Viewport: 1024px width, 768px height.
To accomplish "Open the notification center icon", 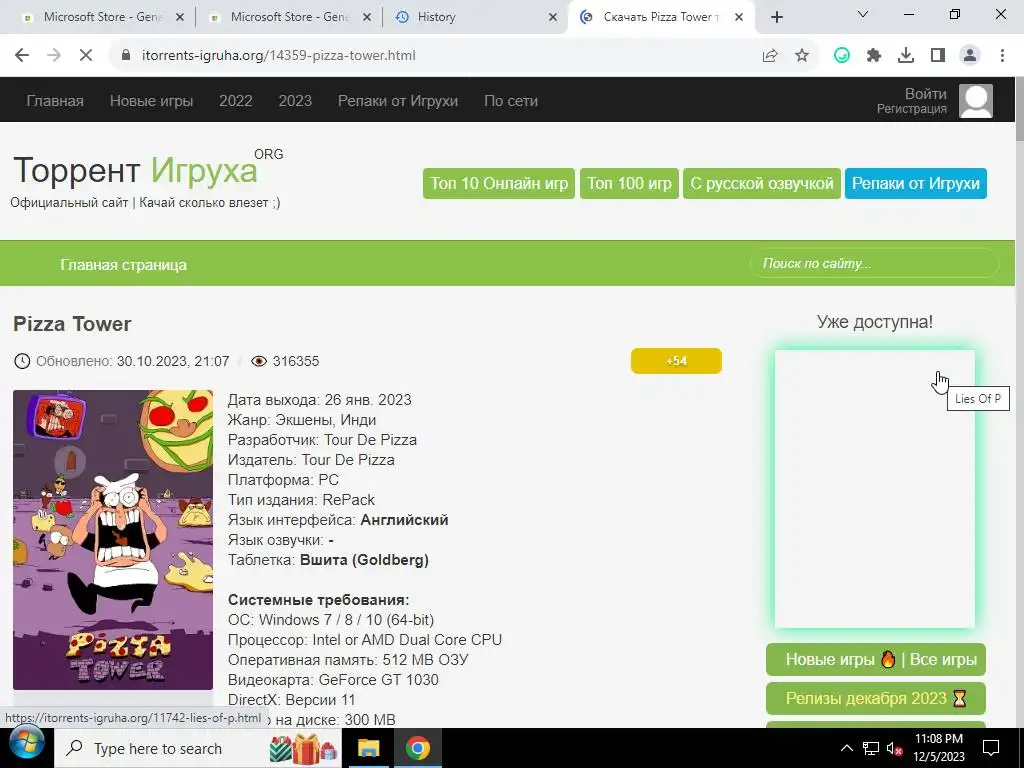I will pyautogui.click(x=991, y=748).
